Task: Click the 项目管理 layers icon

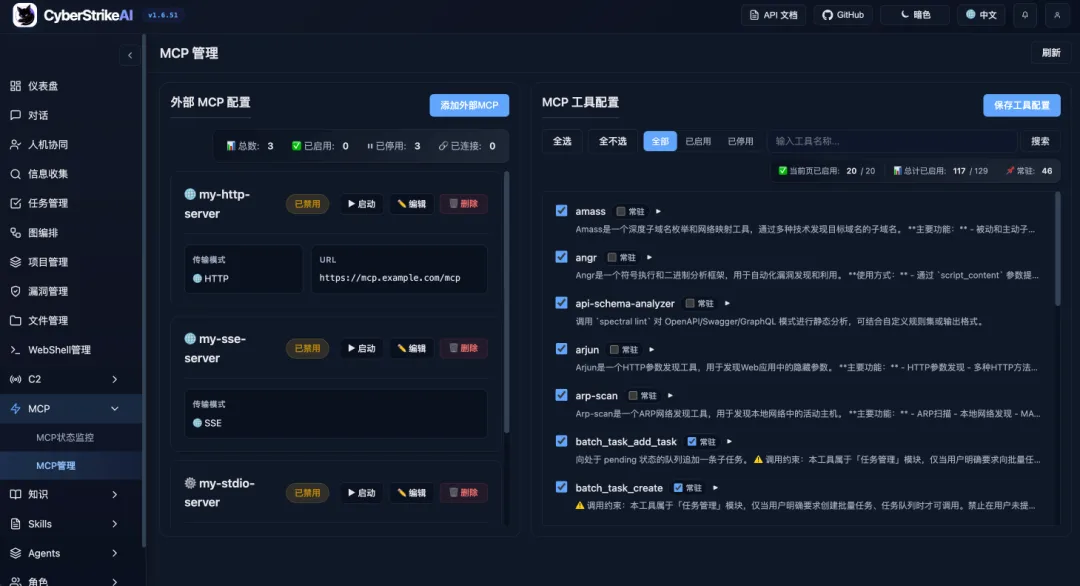Action: [x=15, y=262]
